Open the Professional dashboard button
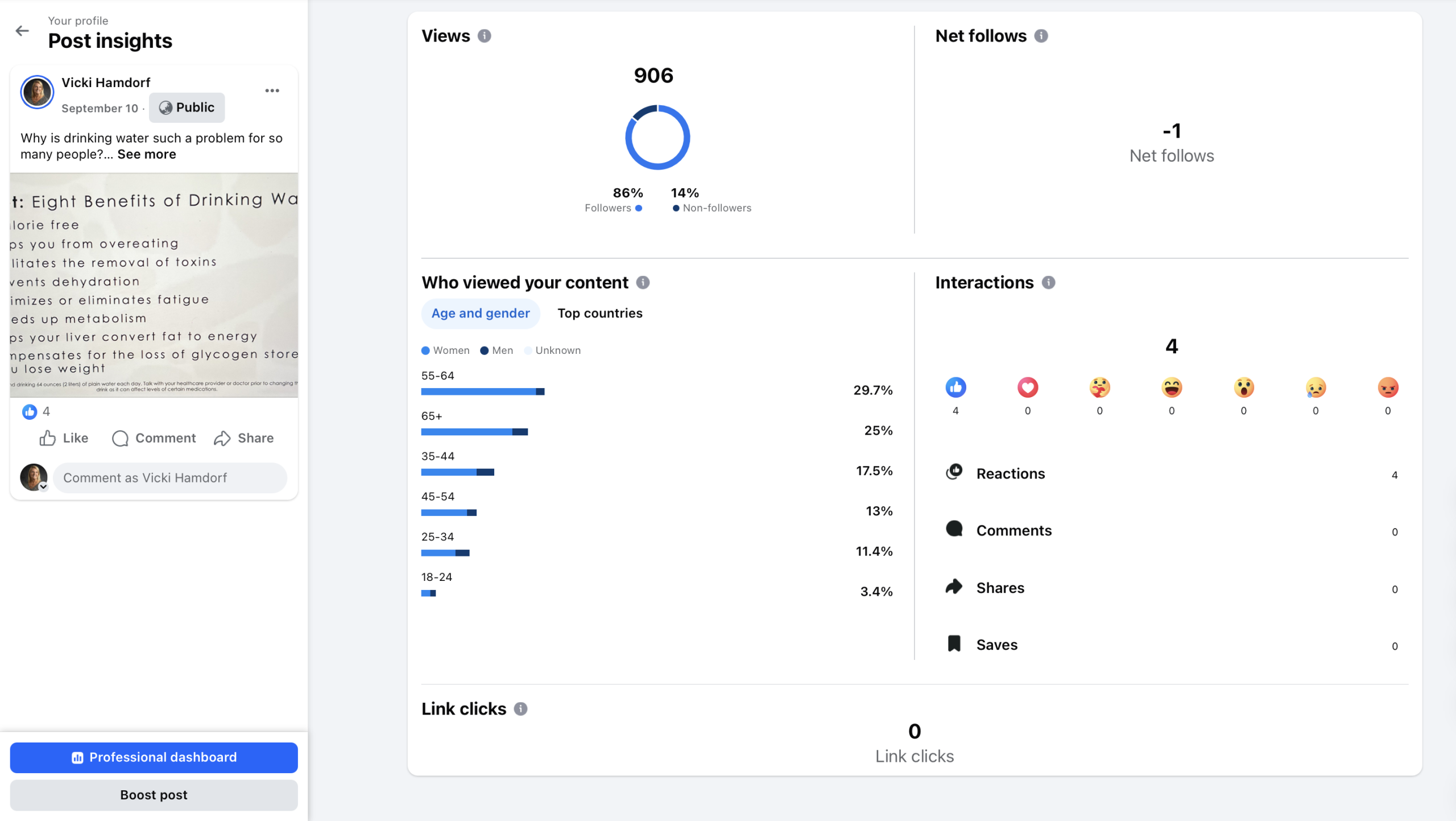This screenshot has width=1456, height=821. [x=154, y=757]
